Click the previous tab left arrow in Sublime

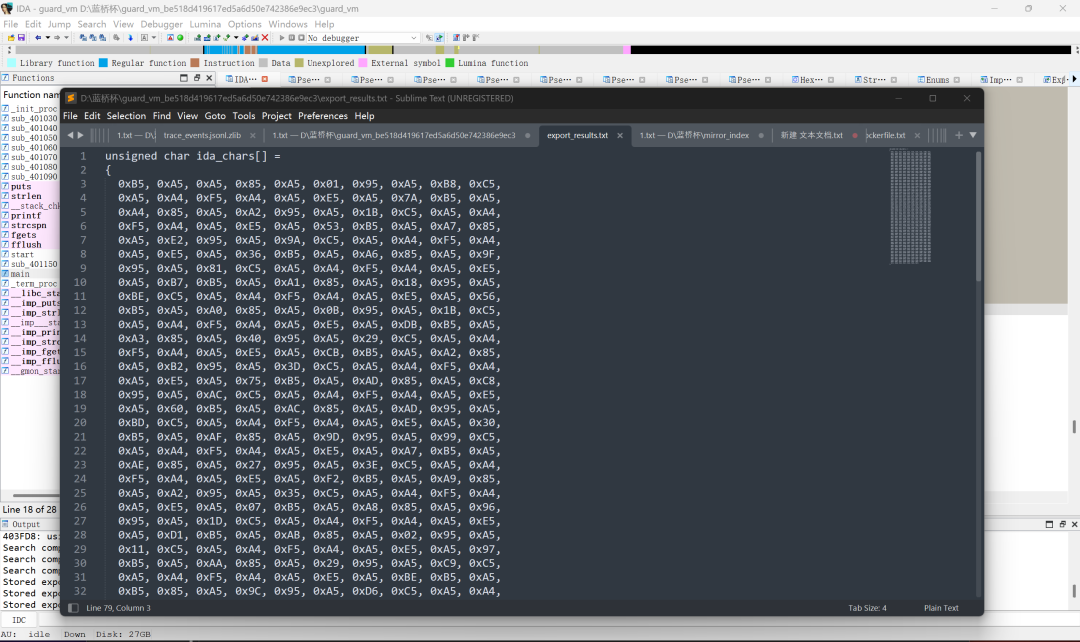(70, 135)
